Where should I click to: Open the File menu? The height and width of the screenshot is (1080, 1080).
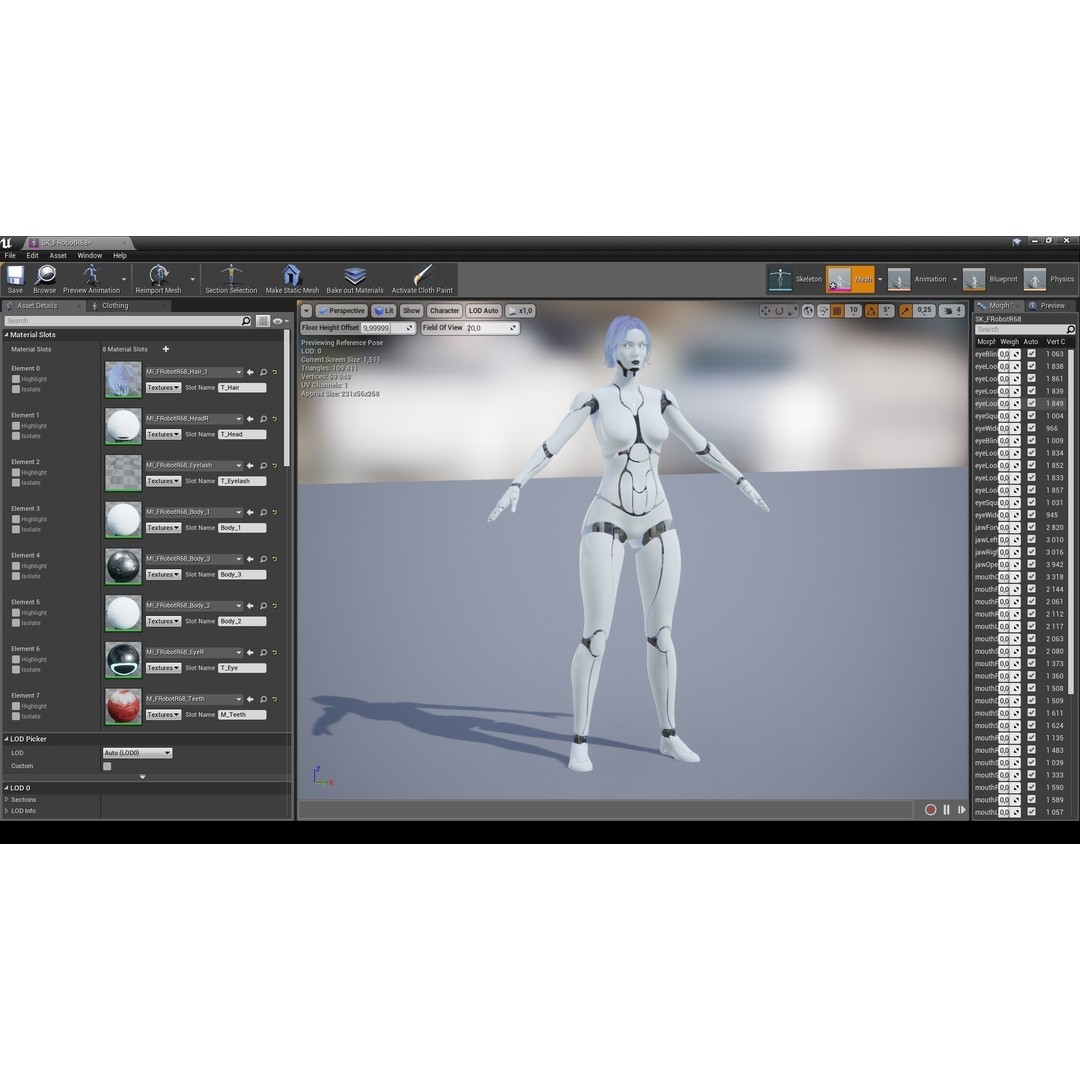pos(10,256)
